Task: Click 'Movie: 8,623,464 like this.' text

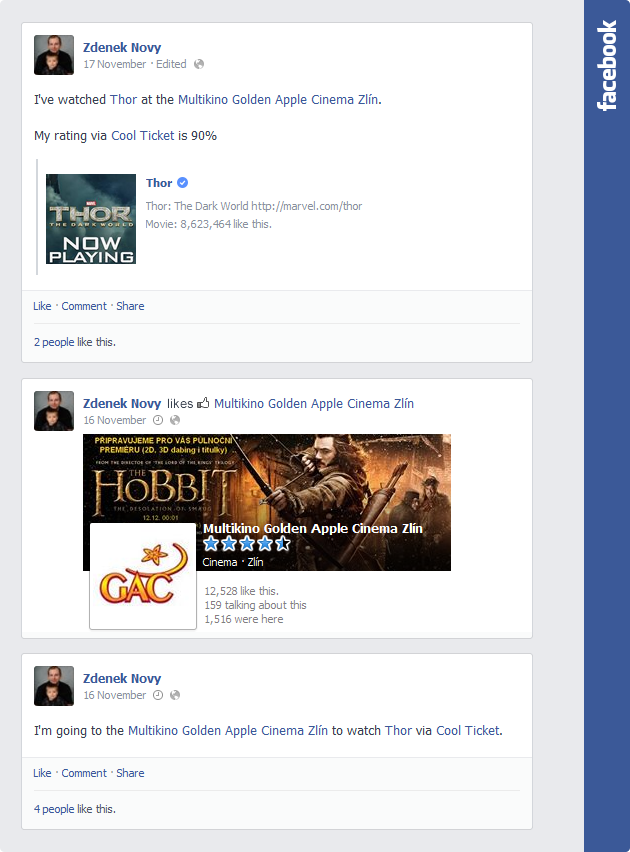Action: pos(208,224)
